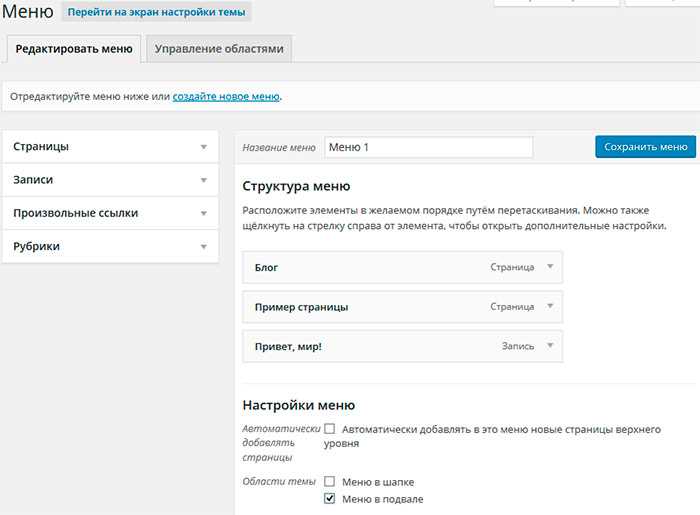The height and width of the screenshot is (515, 700).
Task: Uncheck the Меню в подвале checkbox
Action: [329, 498]
